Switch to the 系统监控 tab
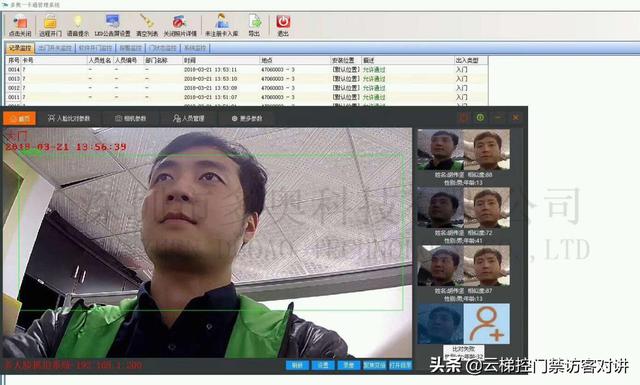 tap(195, 48)
